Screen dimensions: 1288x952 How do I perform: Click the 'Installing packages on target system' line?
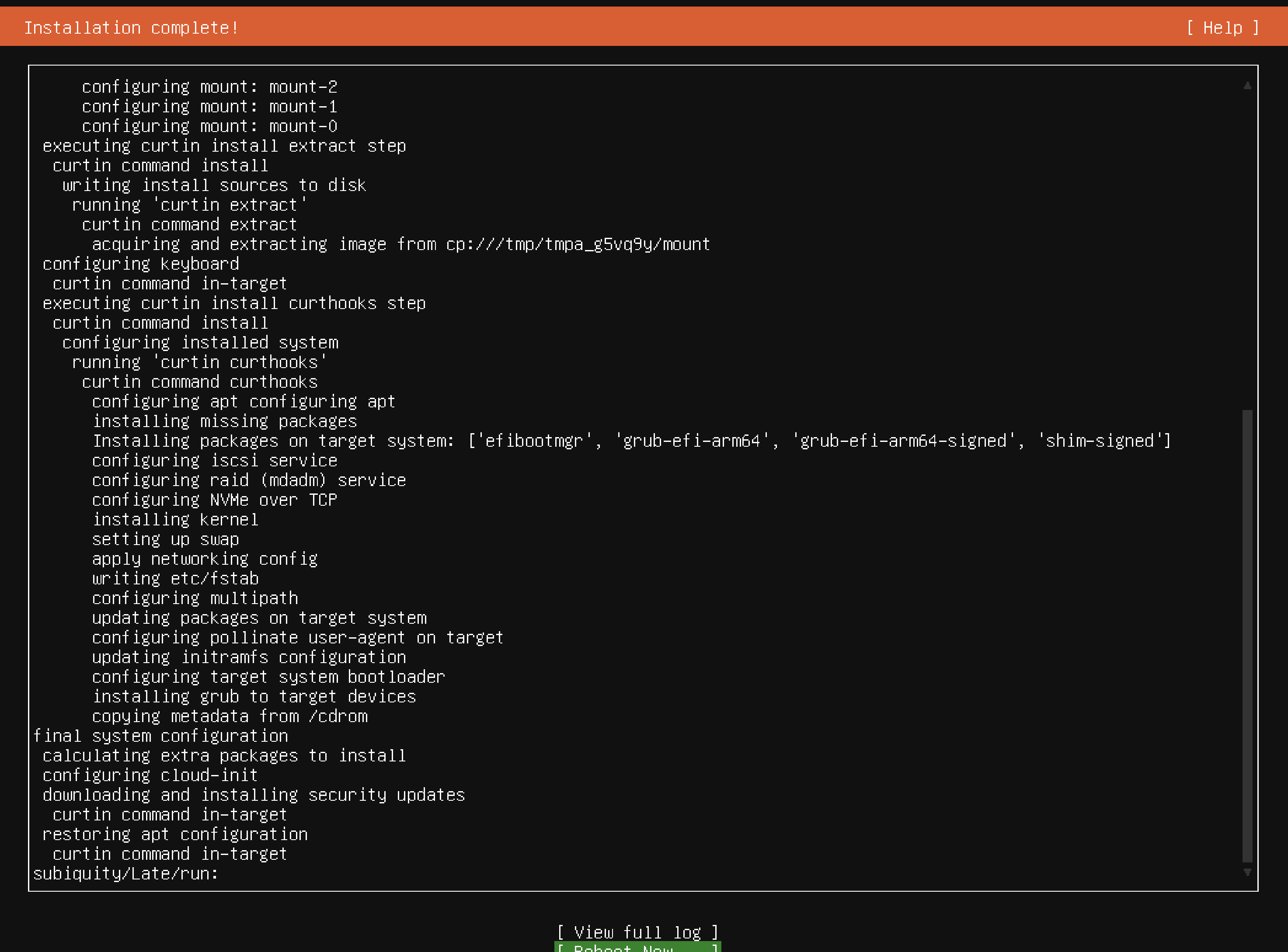tap(632, 441)
